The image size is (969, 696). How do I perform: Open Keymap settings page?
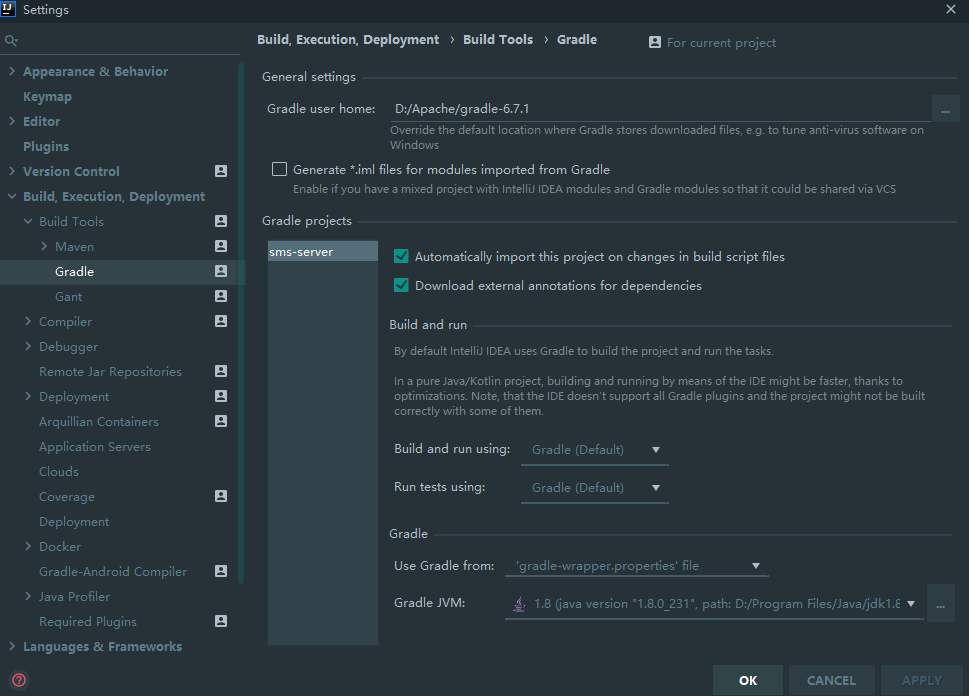tap(47, 96)
